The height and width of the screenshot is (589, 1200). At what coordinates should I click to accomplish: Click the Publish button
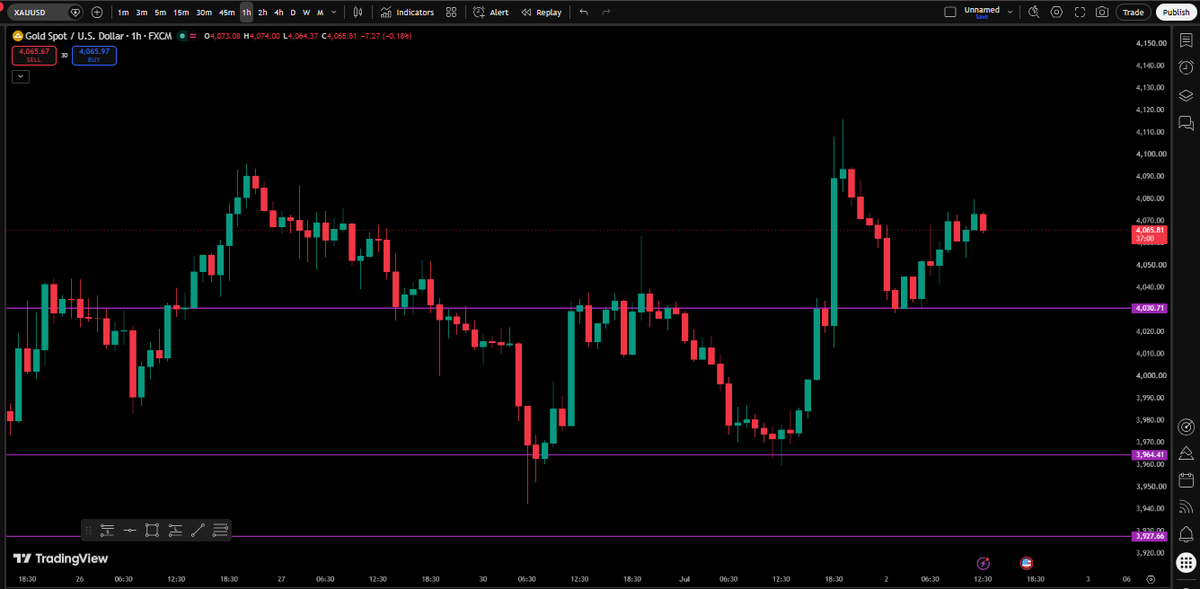[1175, 12]
